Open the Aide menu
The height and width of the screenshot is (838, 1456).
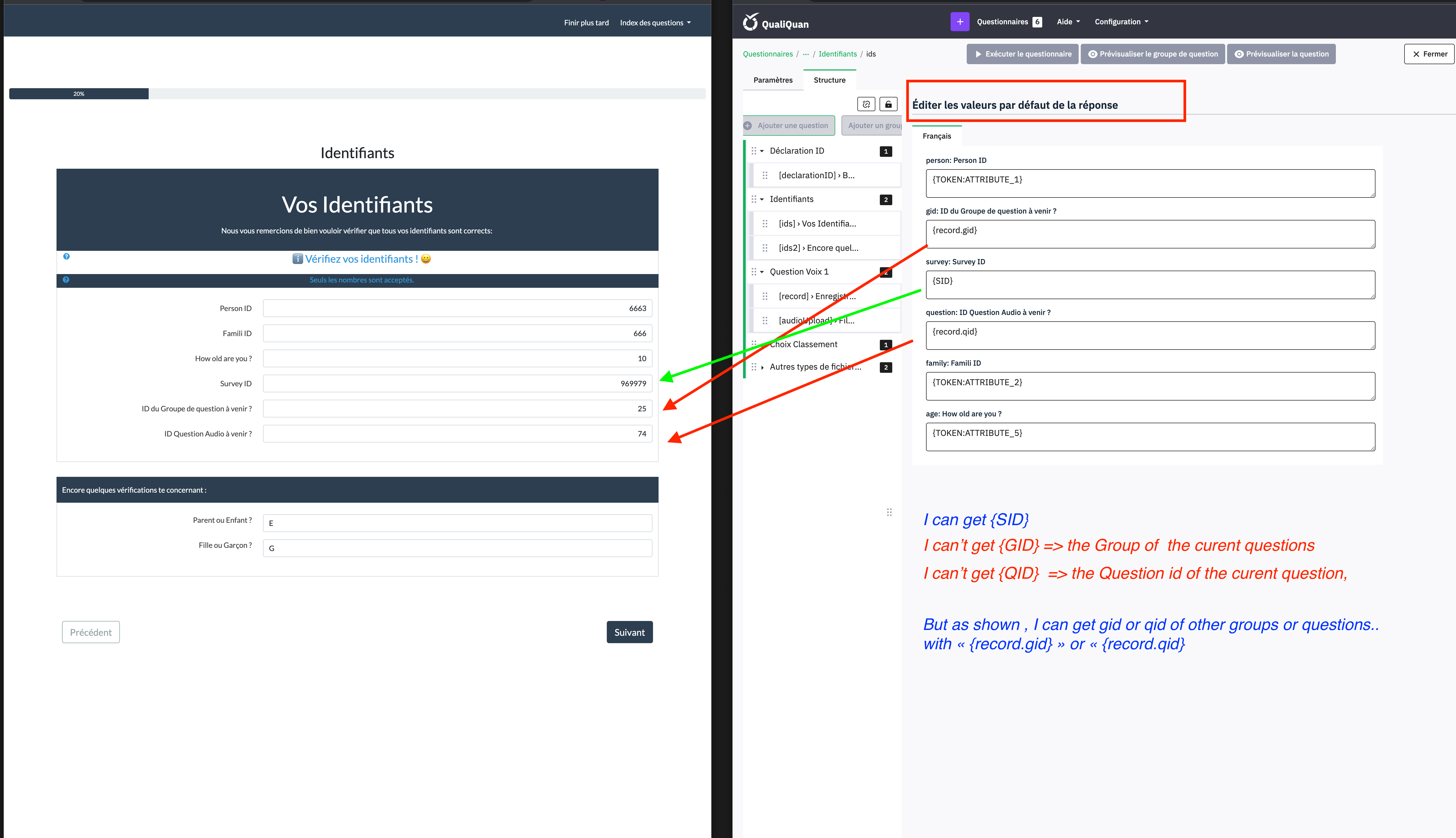1068,22
